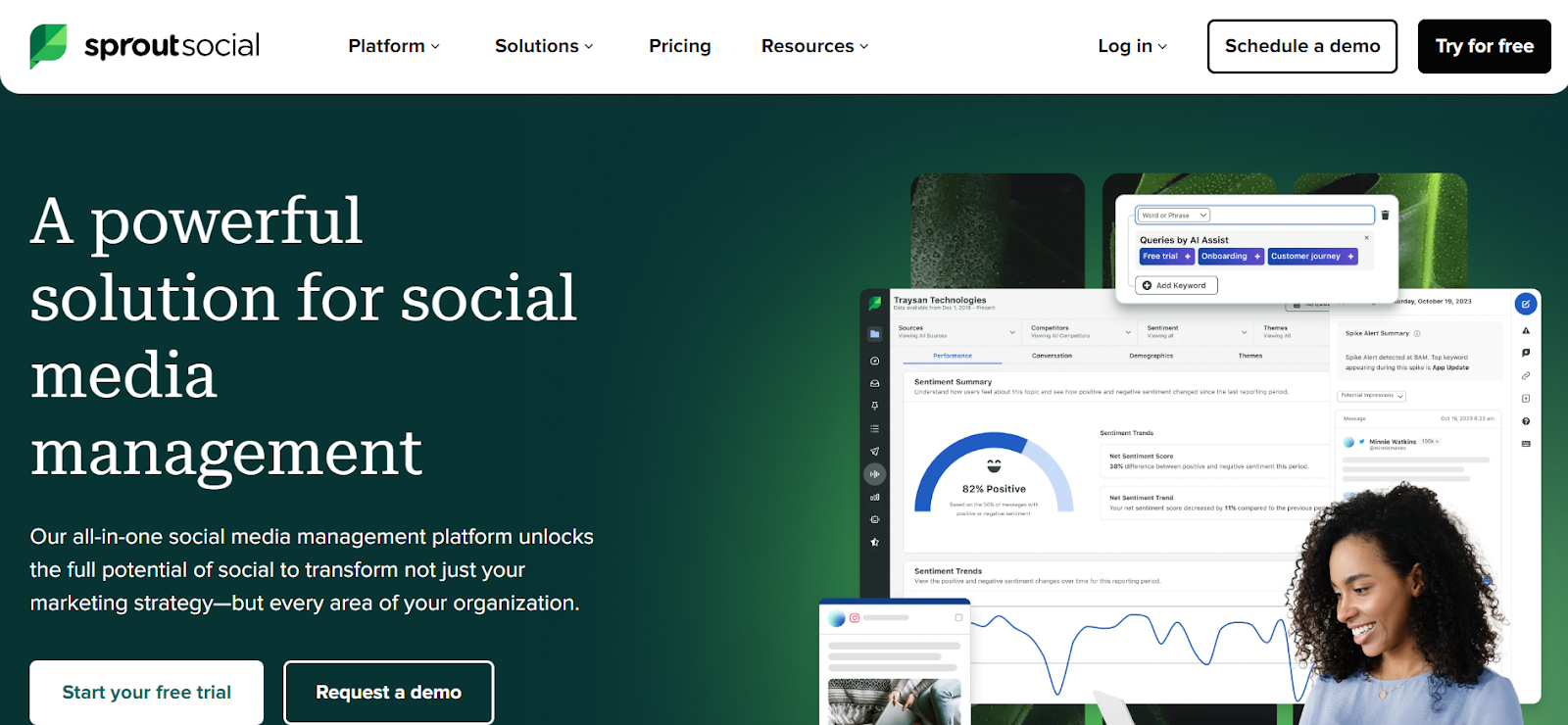Toggle the checkbox on Instagram post card
The width and height of the screenshot is (1568, 725).
pyautogui.click(x=958, y=618)
